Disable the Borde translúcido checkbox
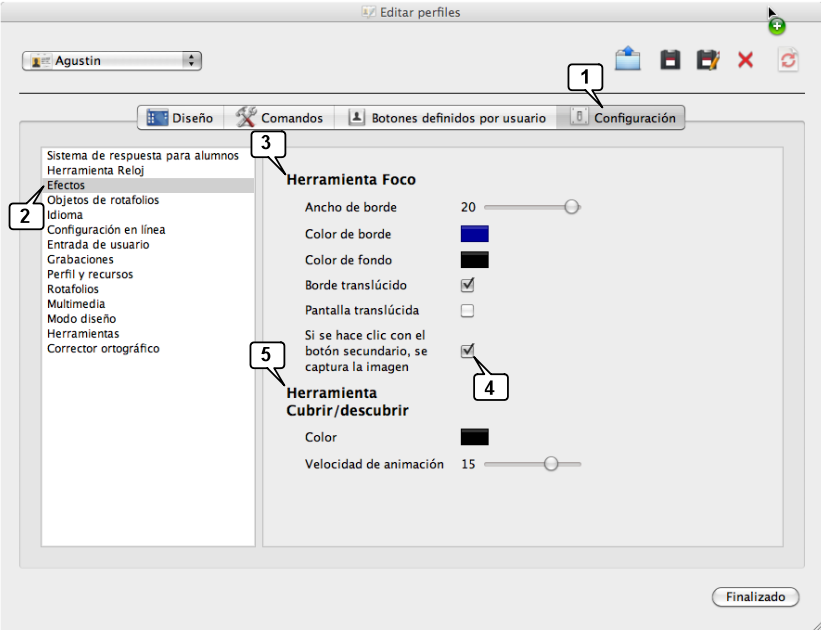Viewport: 821px width, 630px height. [467, 285]
